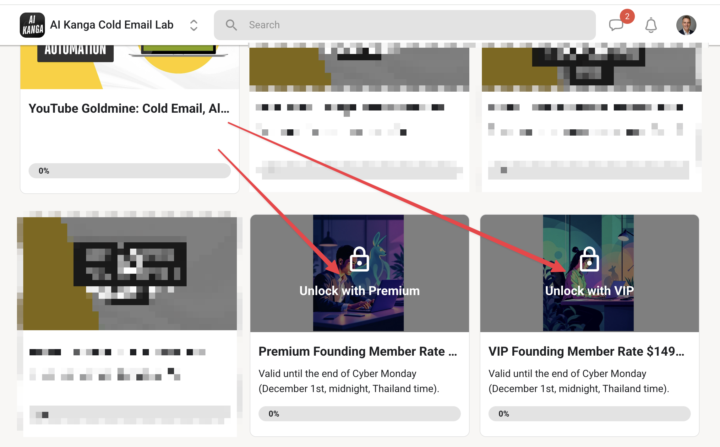Screen dimensions: 720x447
Task: Open VIP Founding Member Rate $149 title
Action: (586, 351)
